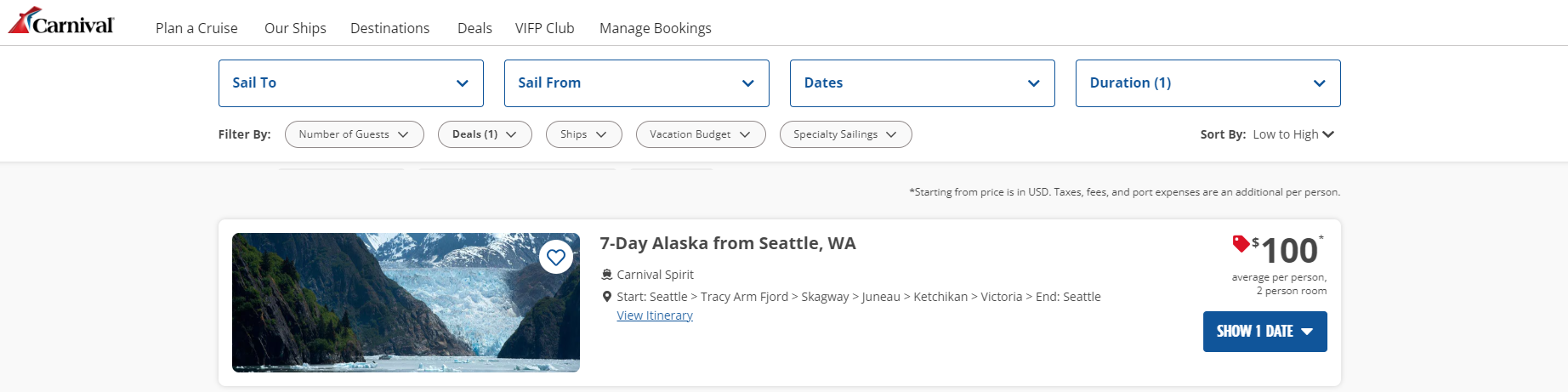Open the Deals (1) filter
1568x392 pixels.
(x=485, y=134)
